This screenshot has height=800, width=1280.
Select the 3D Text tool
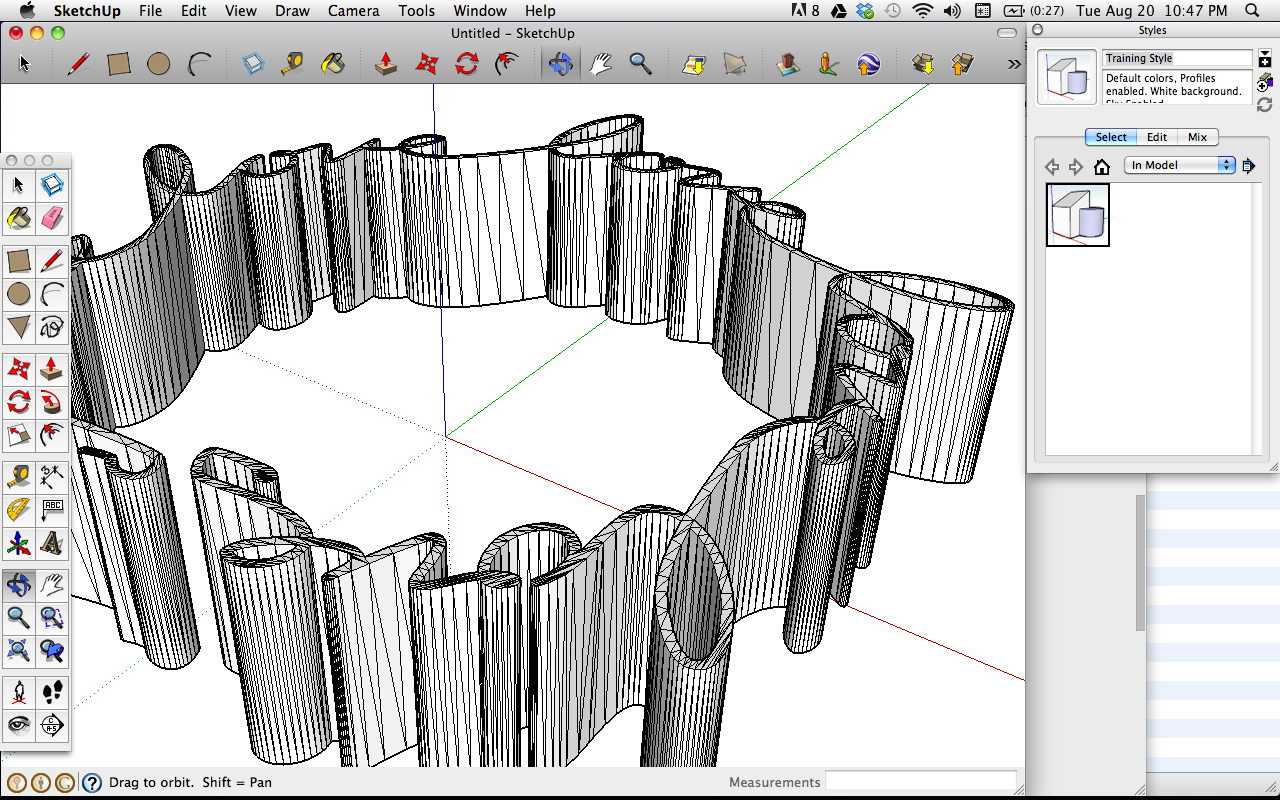point(52,544)
